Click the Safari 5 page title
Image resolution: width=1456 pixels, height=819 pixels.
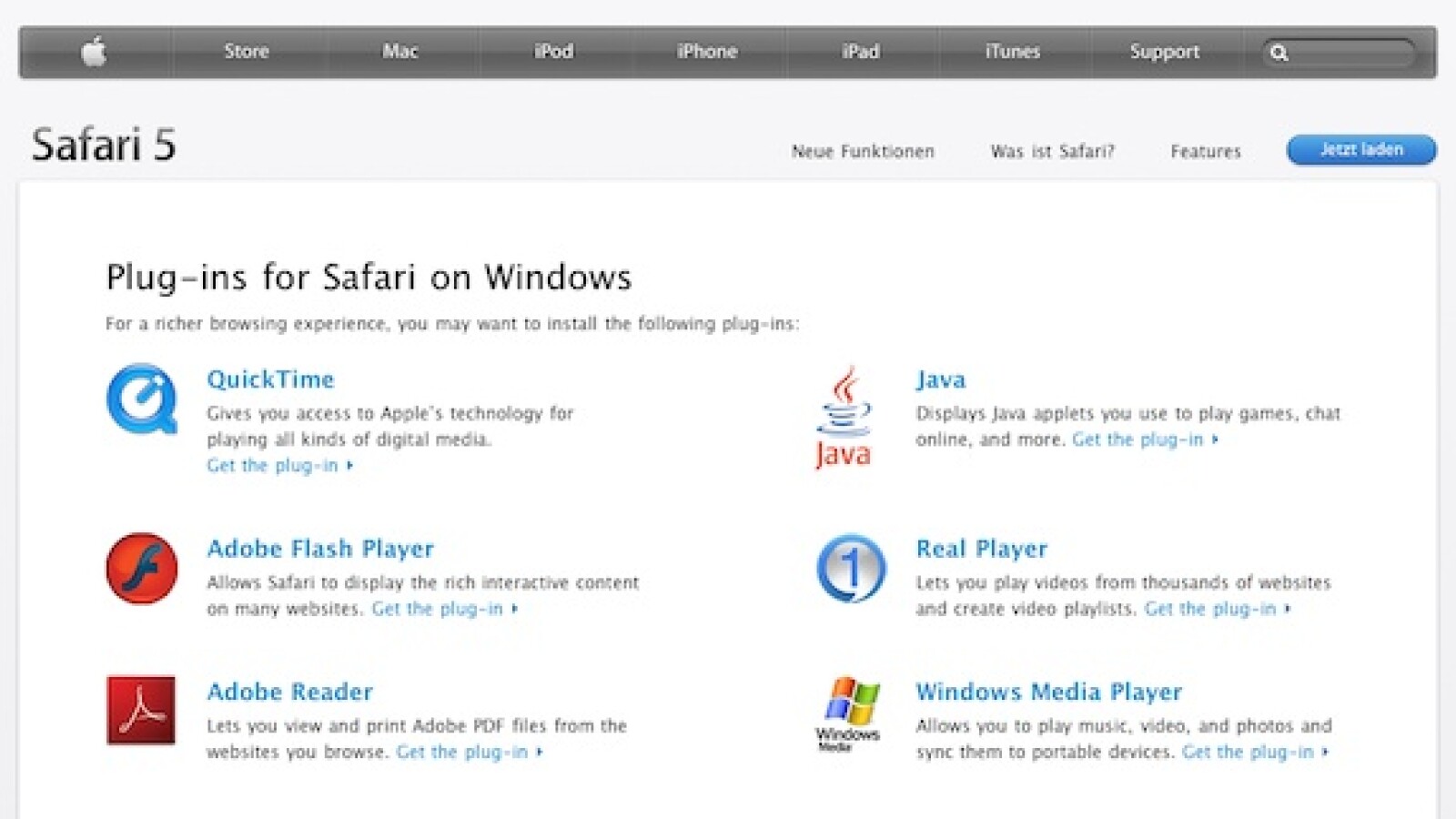click(x=104, y=145)
